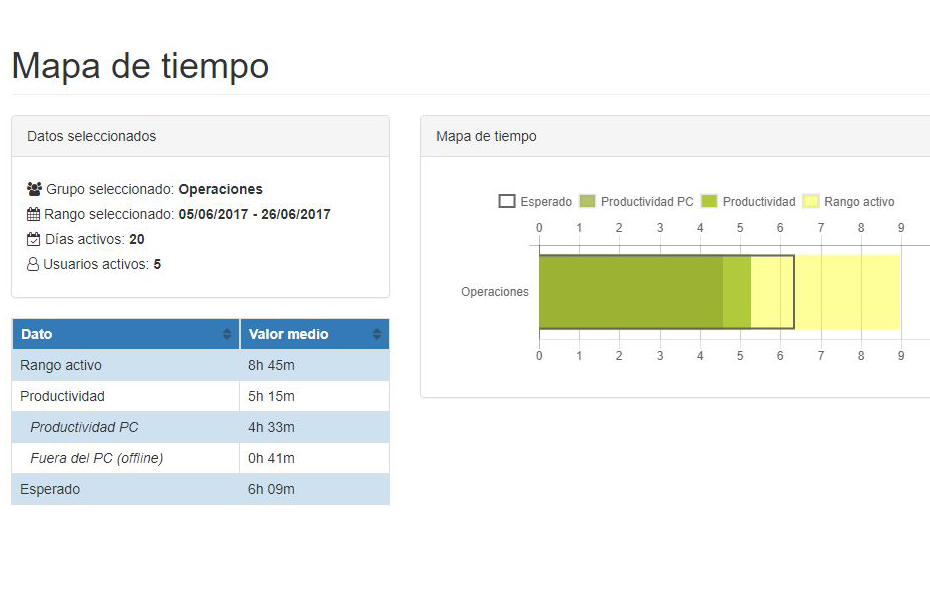Click the dark green Productividad PC bar

point(630,292)
